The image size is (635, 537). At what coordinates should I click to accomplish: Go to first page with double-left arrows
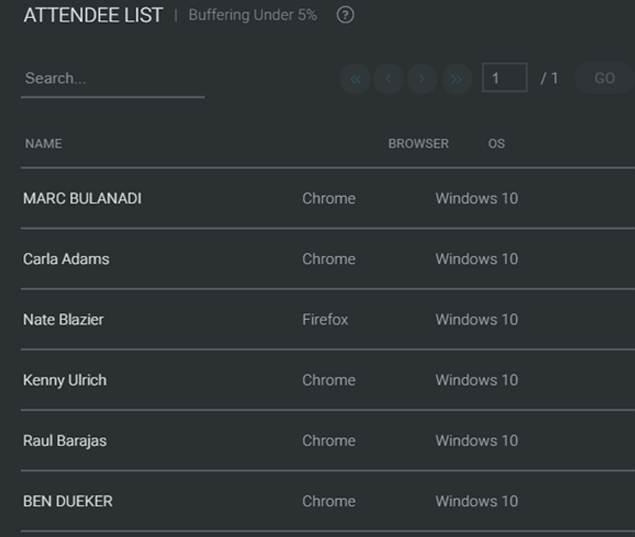(x=355, y=79)
